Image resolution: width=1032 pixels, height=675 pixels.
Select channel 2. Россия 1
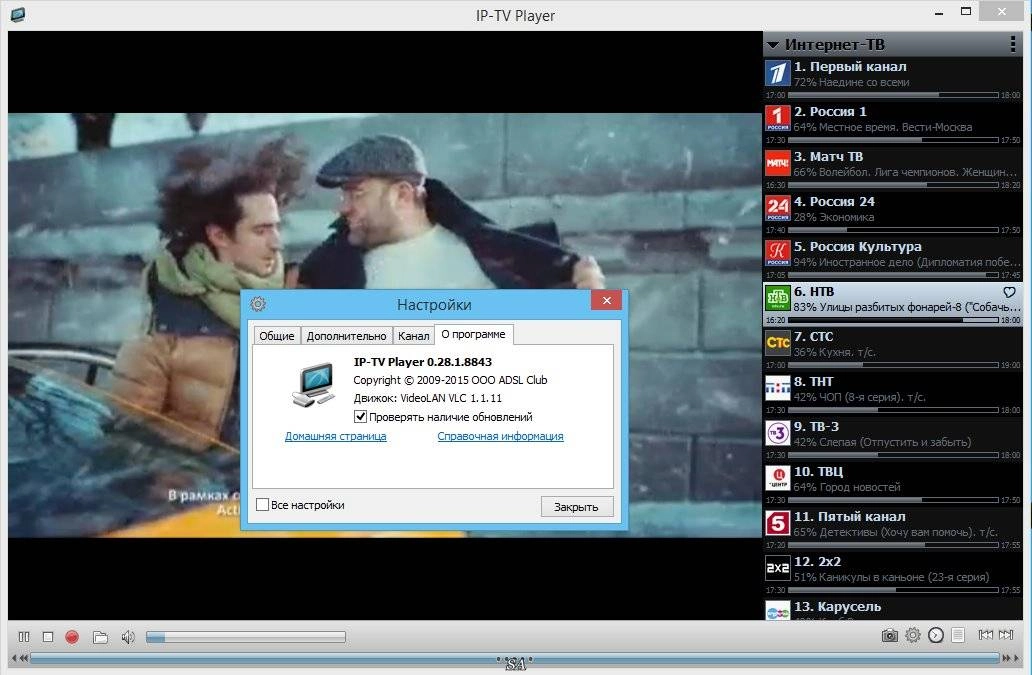[x=892, y=123]
